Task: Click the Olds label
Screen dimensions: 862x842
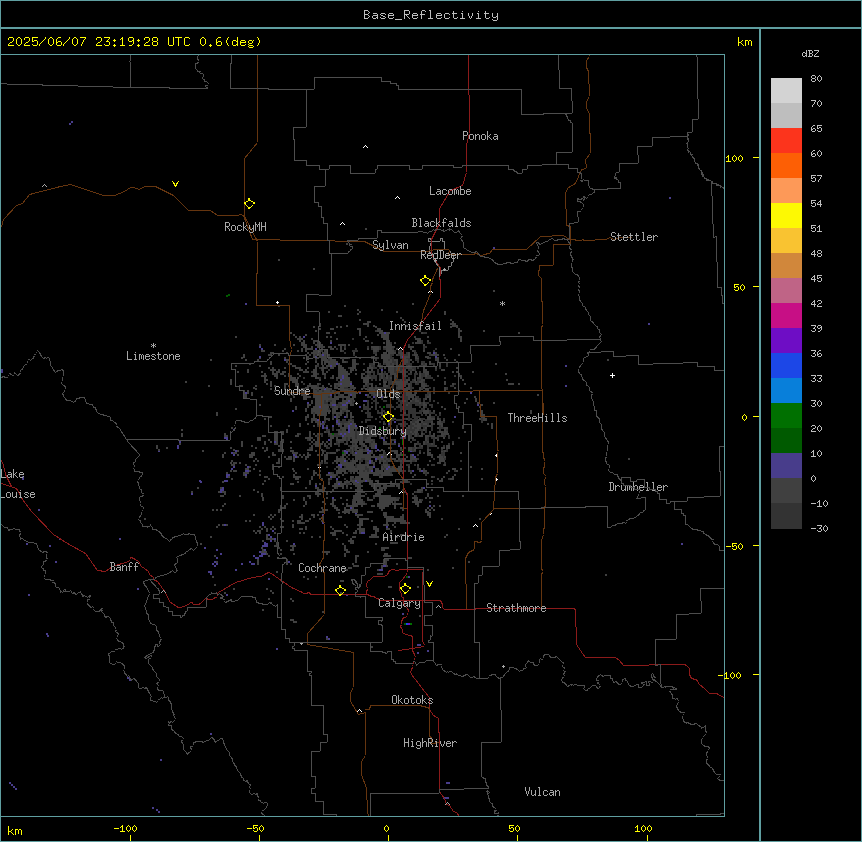Action: point(388,394)
